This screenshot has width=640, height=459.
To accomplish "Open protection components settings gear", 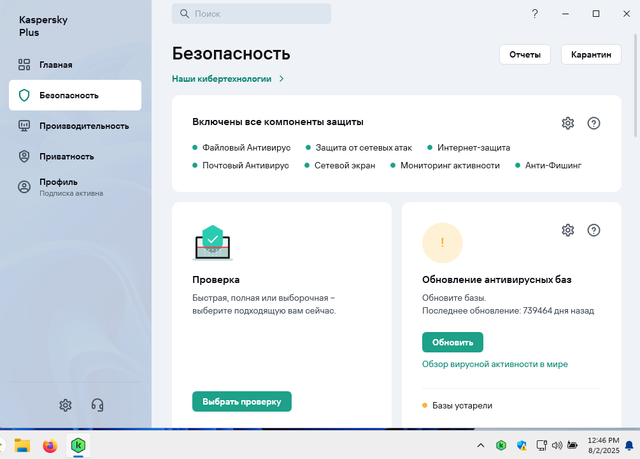I will click(568, 123).
